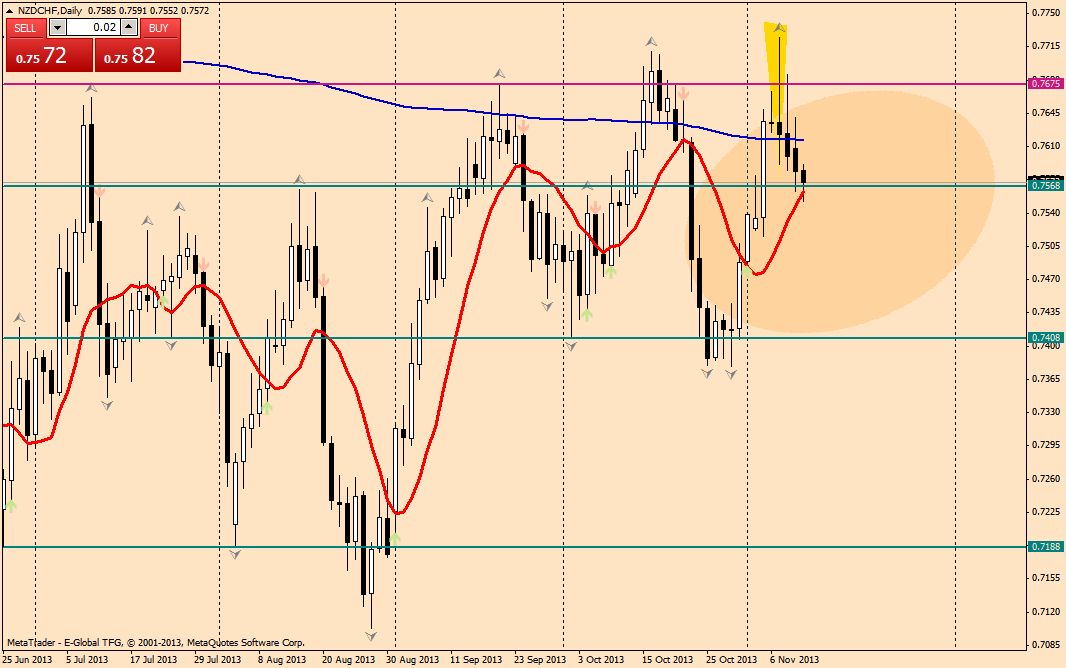Click the 0.7365 price axis label

coord(1046,379)
